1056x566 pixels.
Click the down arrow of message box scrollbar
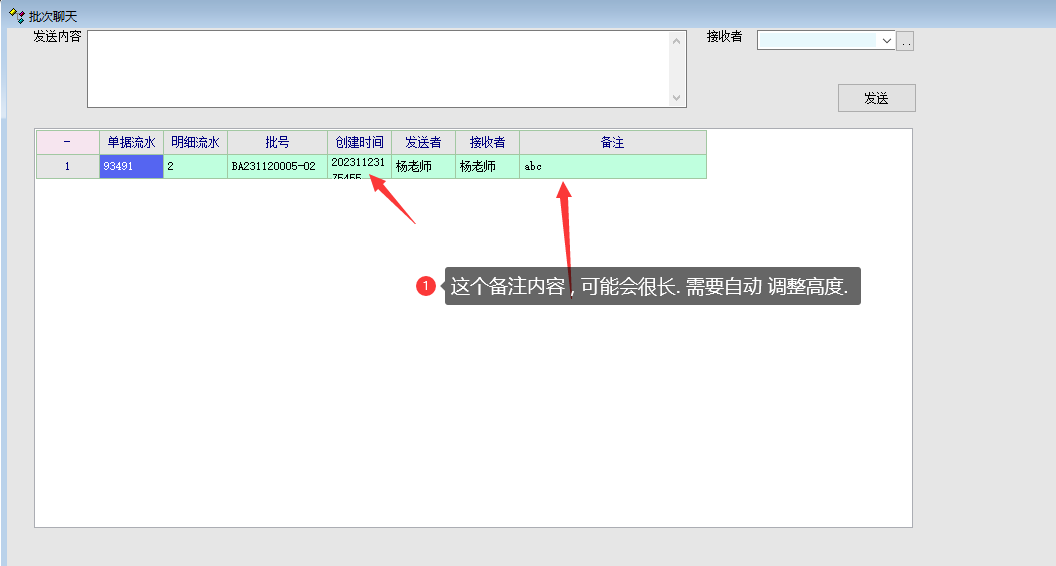pyautogui.click(x=677, y=97)
